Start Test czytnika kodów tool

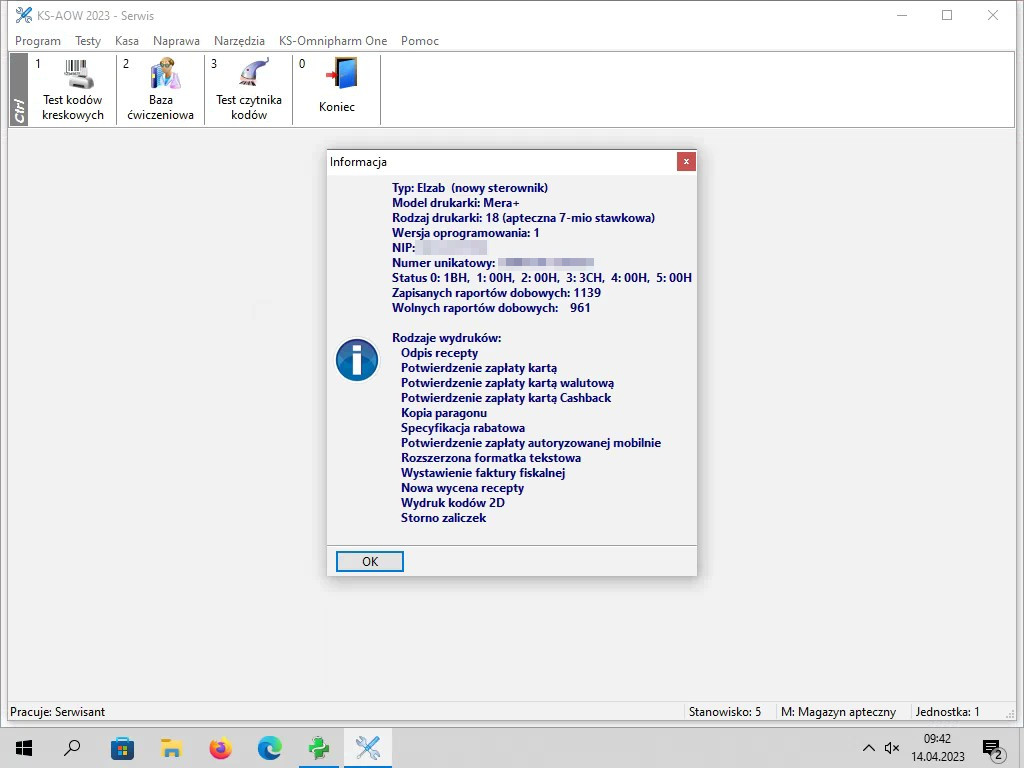[249, 89]
